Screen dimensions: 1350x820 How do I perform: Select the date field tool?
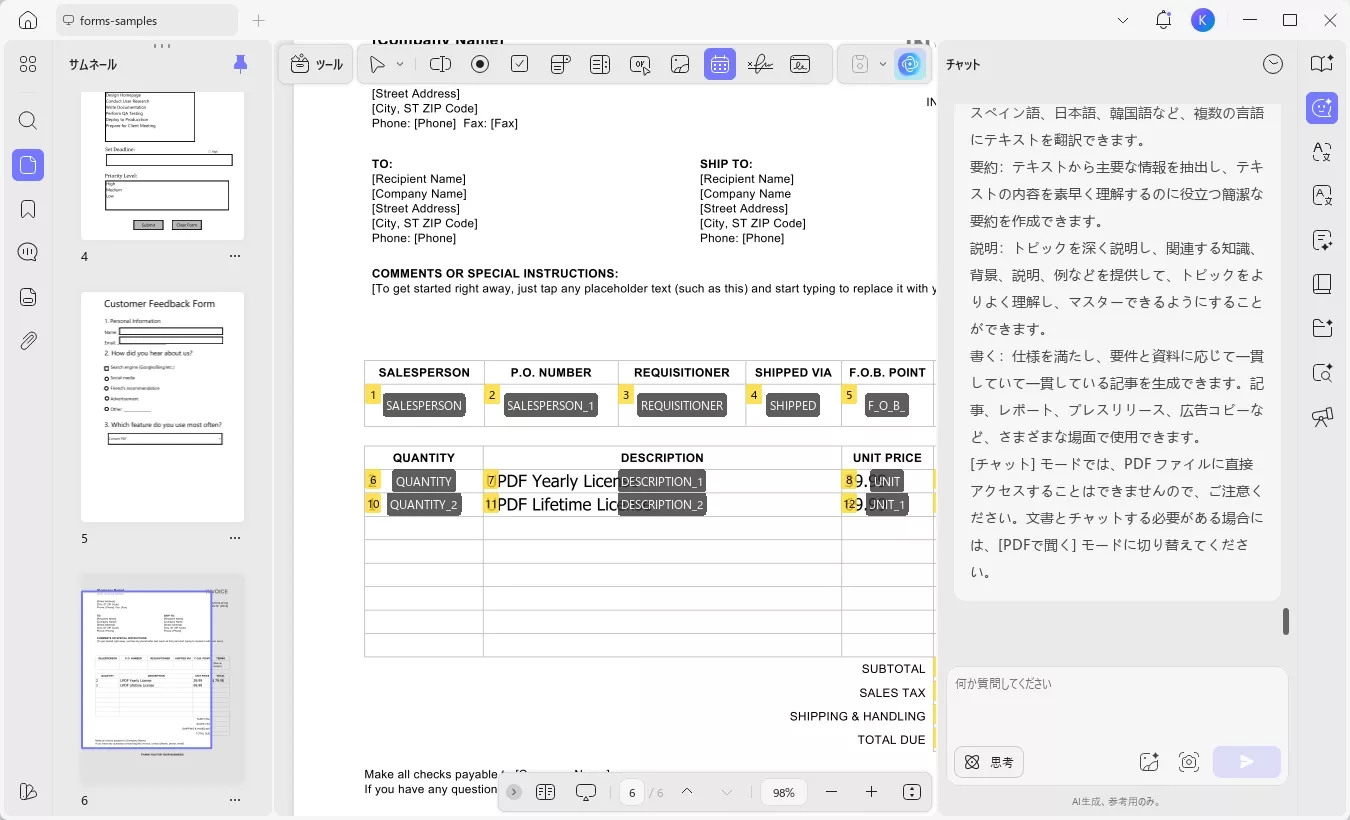click(720, 64)
